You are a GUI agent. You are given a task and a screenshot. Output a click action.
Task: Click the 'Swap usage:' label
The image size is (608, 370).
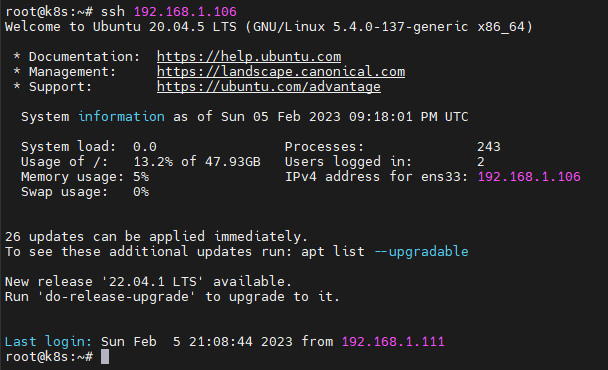coord(64,192)
